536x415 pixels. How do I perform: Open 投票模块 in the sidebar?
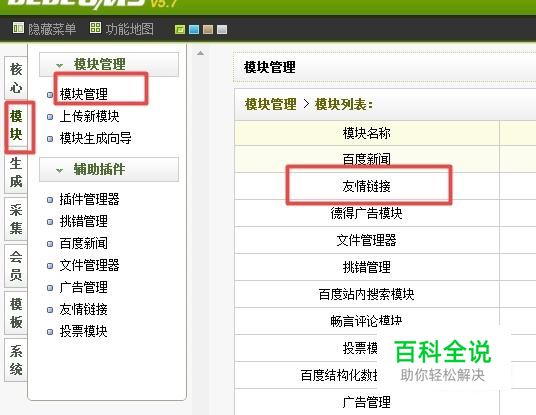pyautogui.click(x=84, y=331)
